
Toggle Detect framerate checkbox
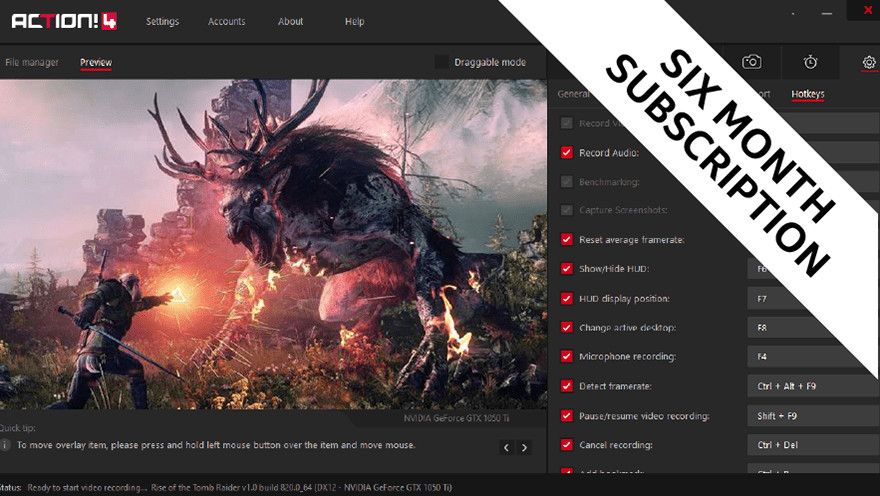click(567, 386)
